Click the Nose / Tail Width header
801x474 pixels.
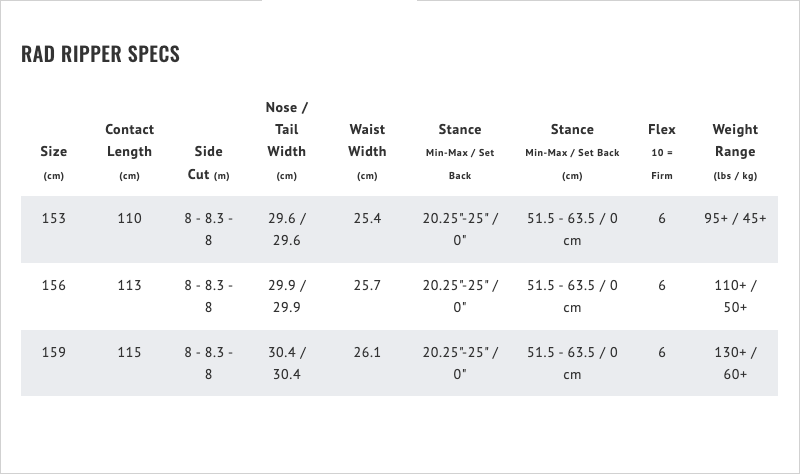(x=286, y=130)
